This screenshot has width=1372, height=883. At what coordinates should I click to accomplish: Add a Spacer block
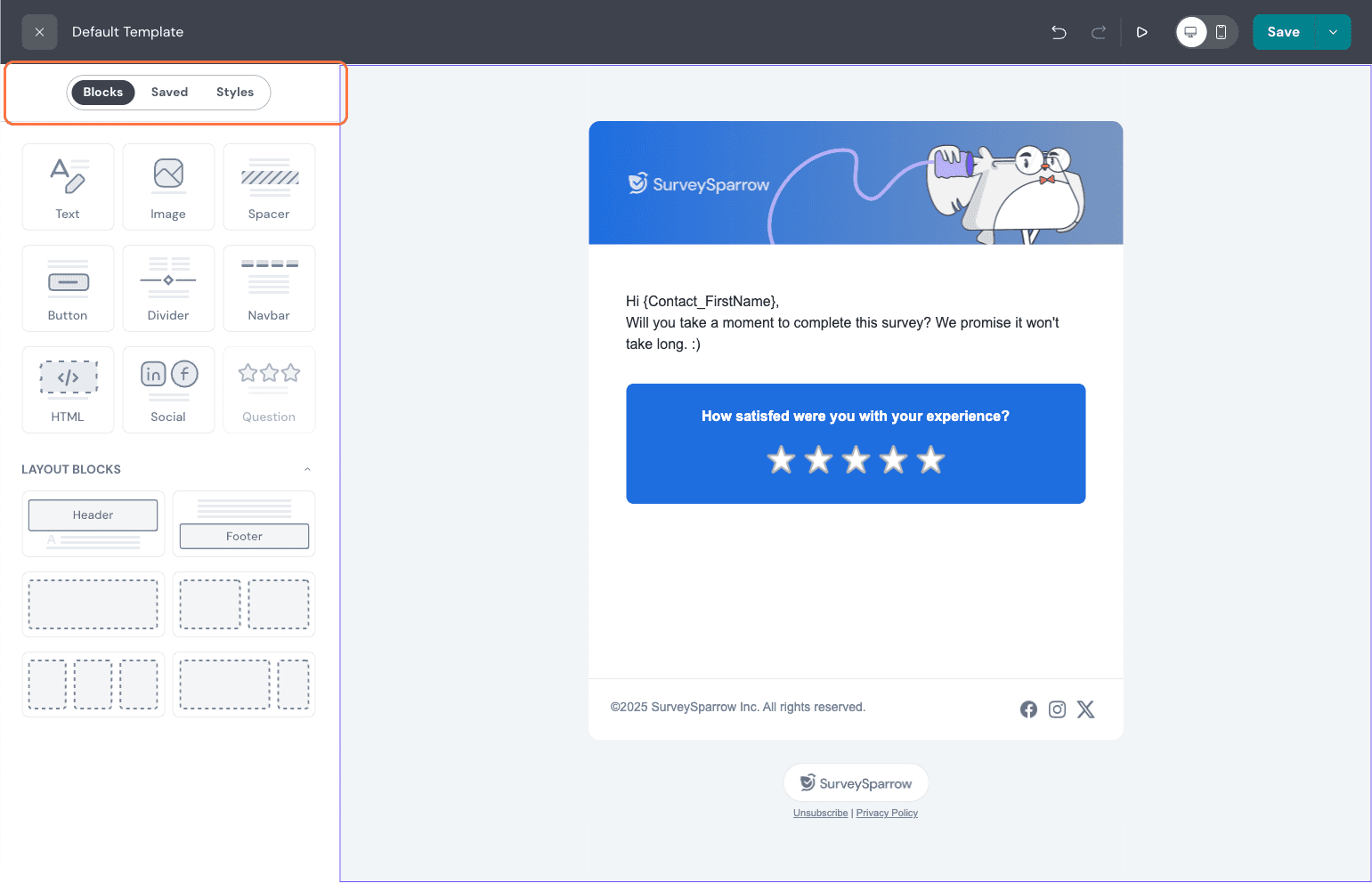(269, 187)
